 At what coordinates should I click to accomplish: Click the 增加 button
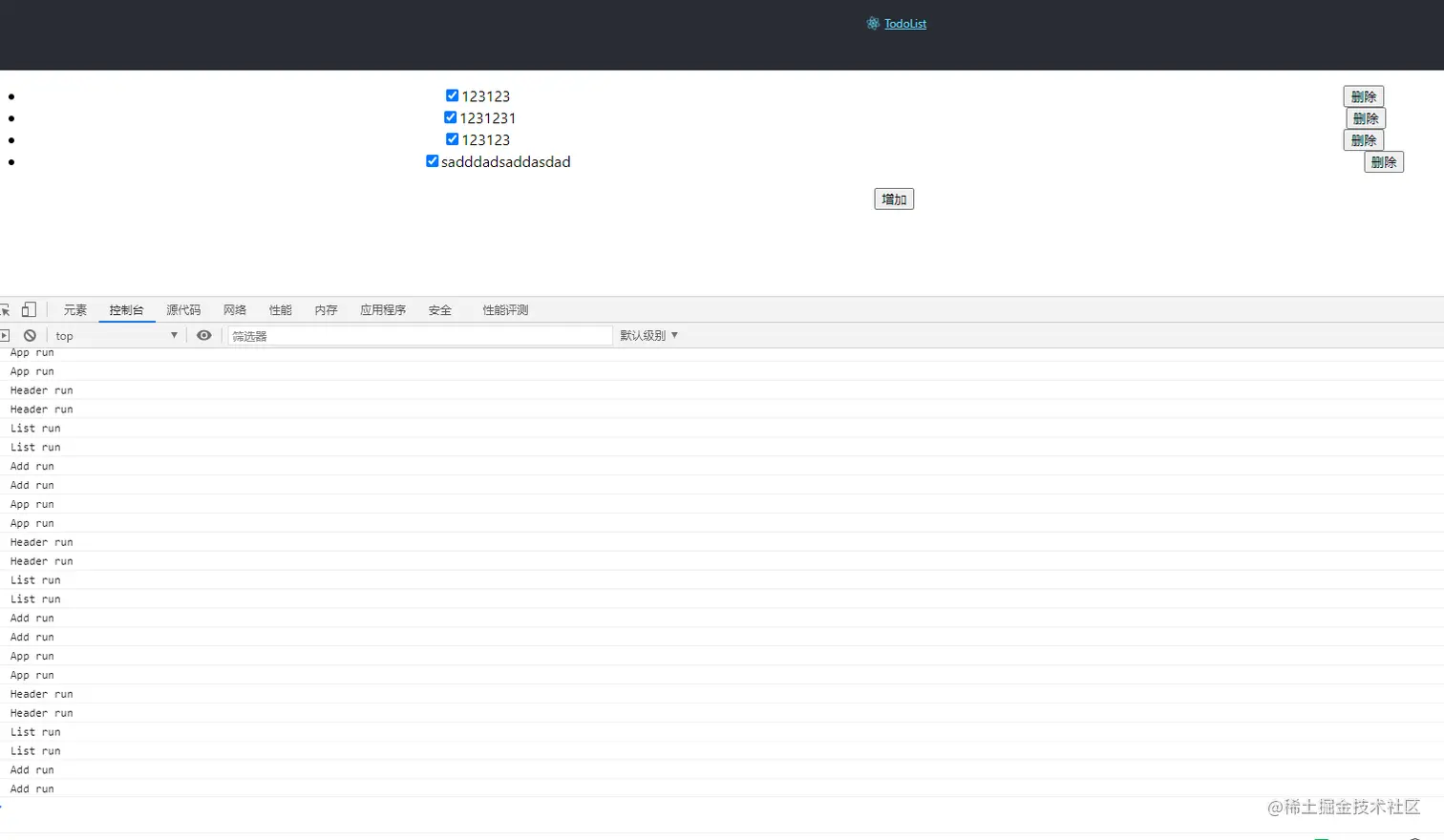pos(894,199)
